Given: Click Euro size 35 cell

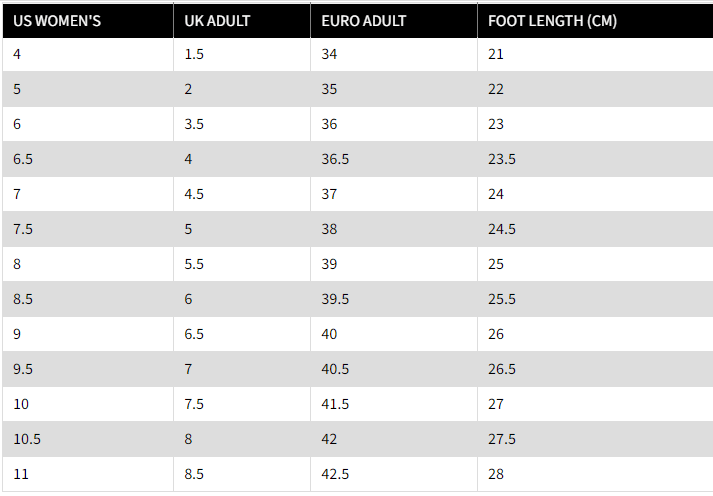Looking at the screenshot, I should coord(394,89).
